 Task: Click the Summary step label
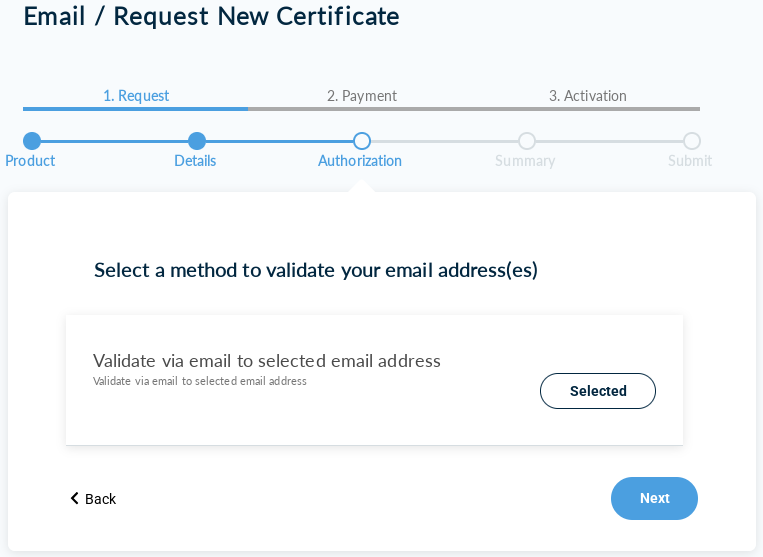(525, 161)
